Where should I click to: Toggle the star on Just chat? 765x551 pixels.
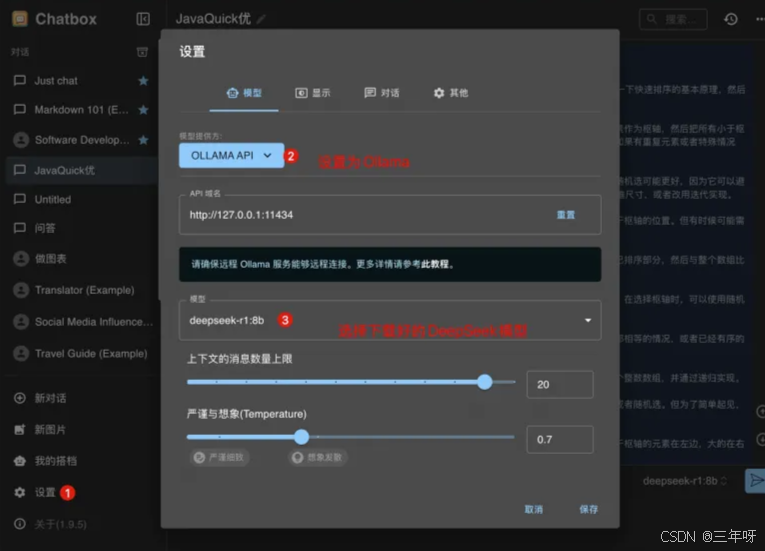click(143, 81)
